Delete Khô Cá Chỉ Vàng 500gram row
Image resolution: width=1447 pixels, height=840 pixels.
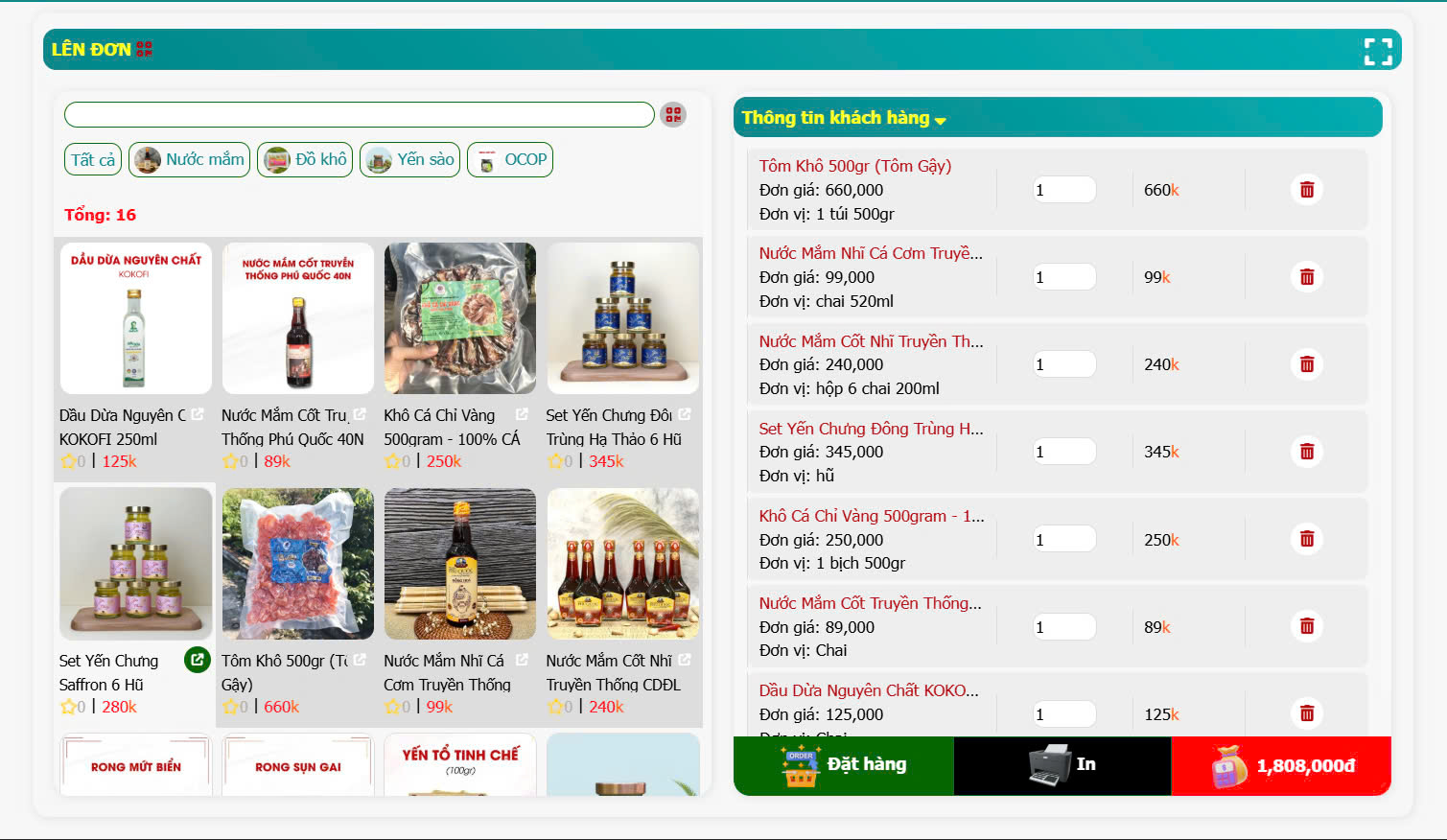point(1306,539)
